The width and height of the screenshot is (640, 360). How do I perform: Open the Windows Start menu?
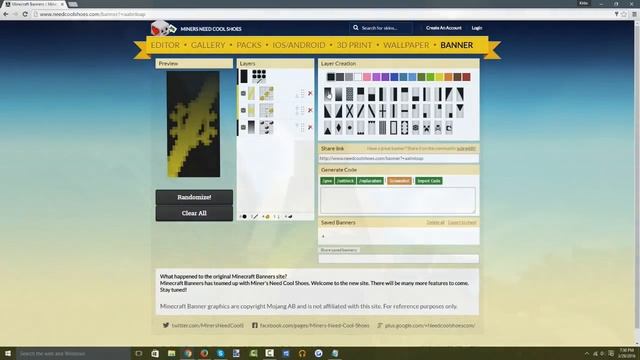pyautogui.click(x=8, y=353)
